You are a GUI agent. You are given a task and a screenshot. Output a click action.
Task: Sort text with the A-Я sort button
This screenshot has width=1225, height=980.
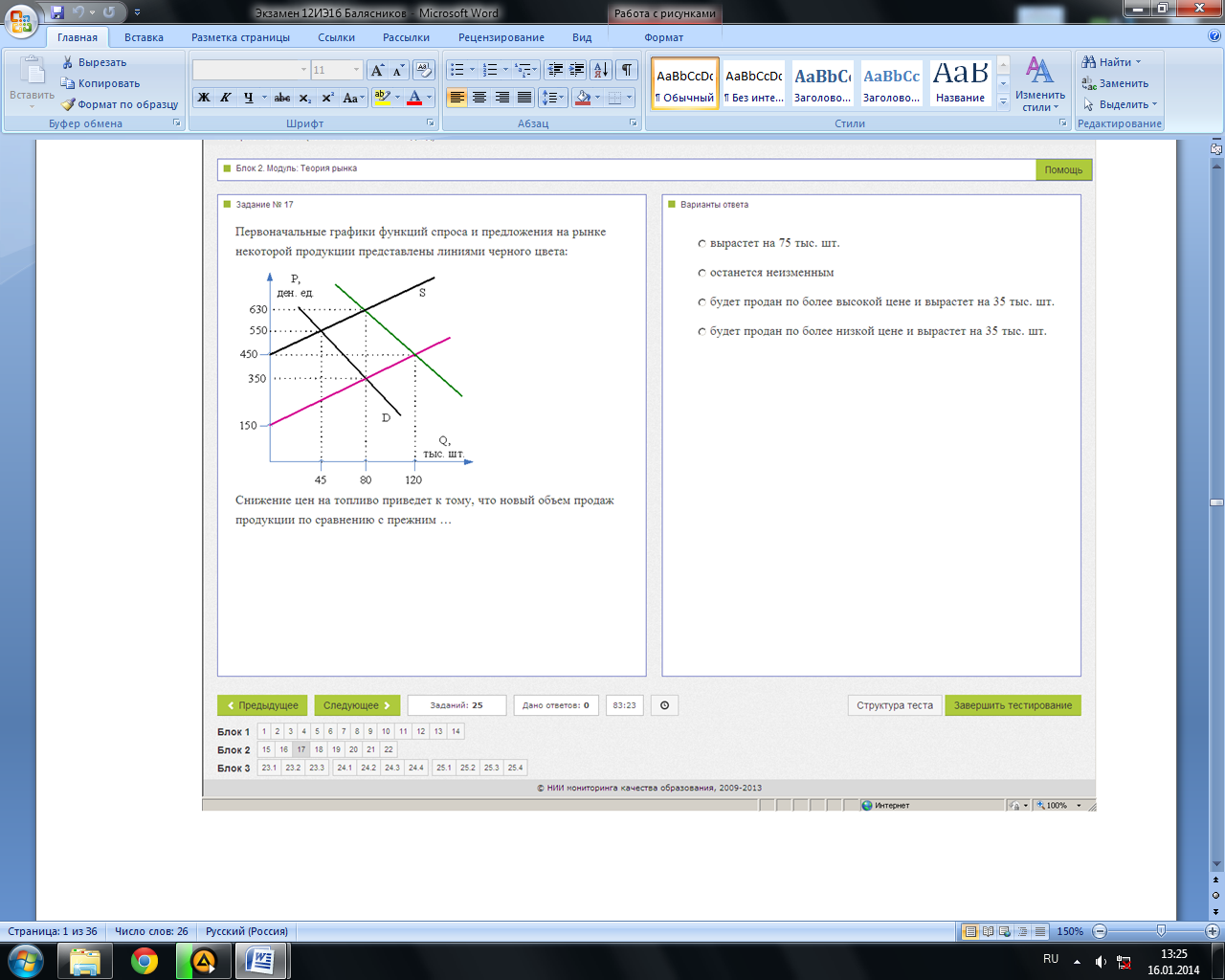click(601, 70)
